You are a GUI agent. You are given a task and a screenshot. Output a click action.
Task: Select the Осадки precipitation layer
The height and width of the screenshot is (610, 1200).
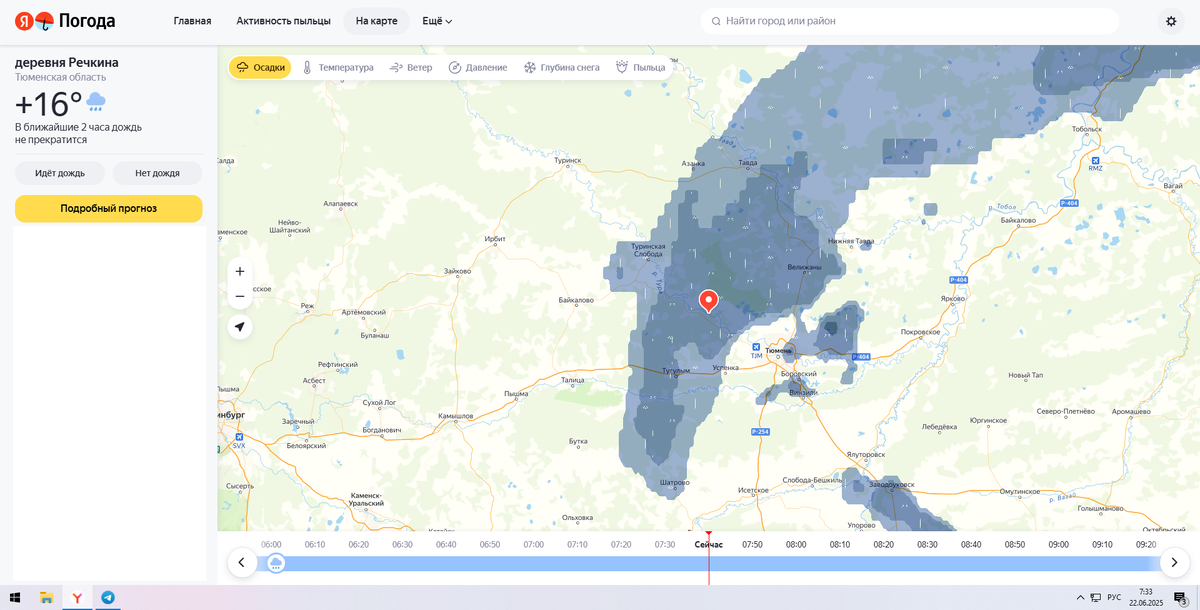pos(260,67)
